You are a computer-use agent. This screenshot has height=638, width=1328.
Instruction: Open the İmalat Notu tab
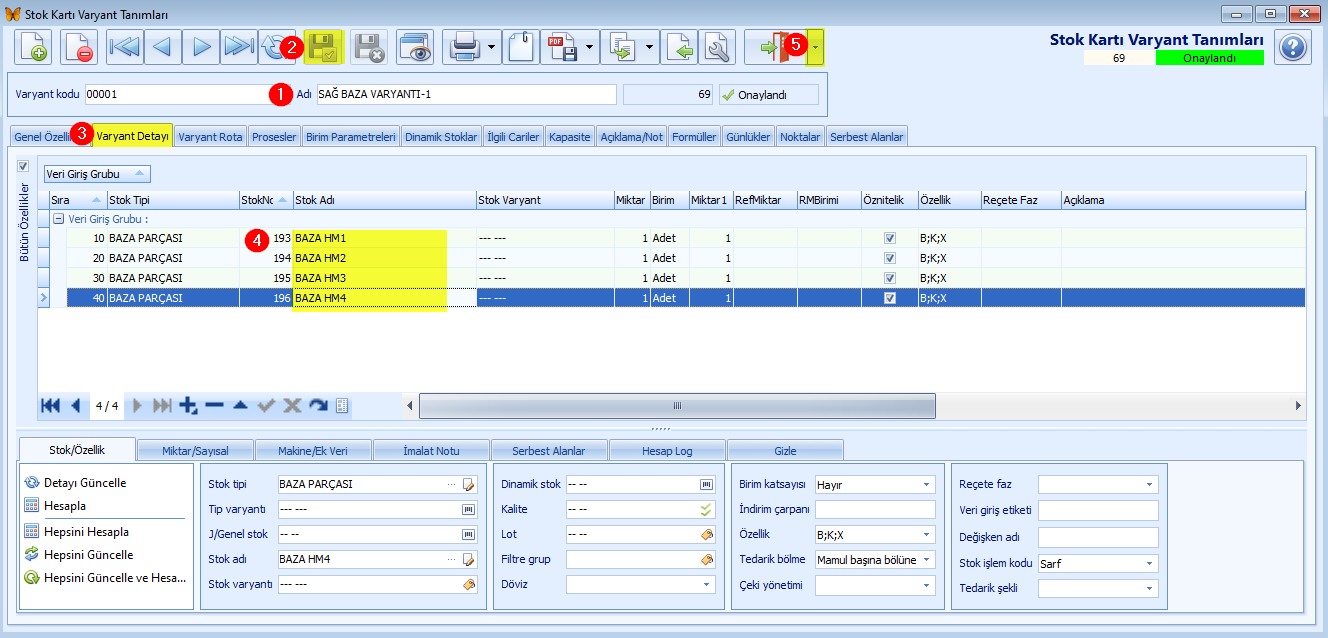431,451
